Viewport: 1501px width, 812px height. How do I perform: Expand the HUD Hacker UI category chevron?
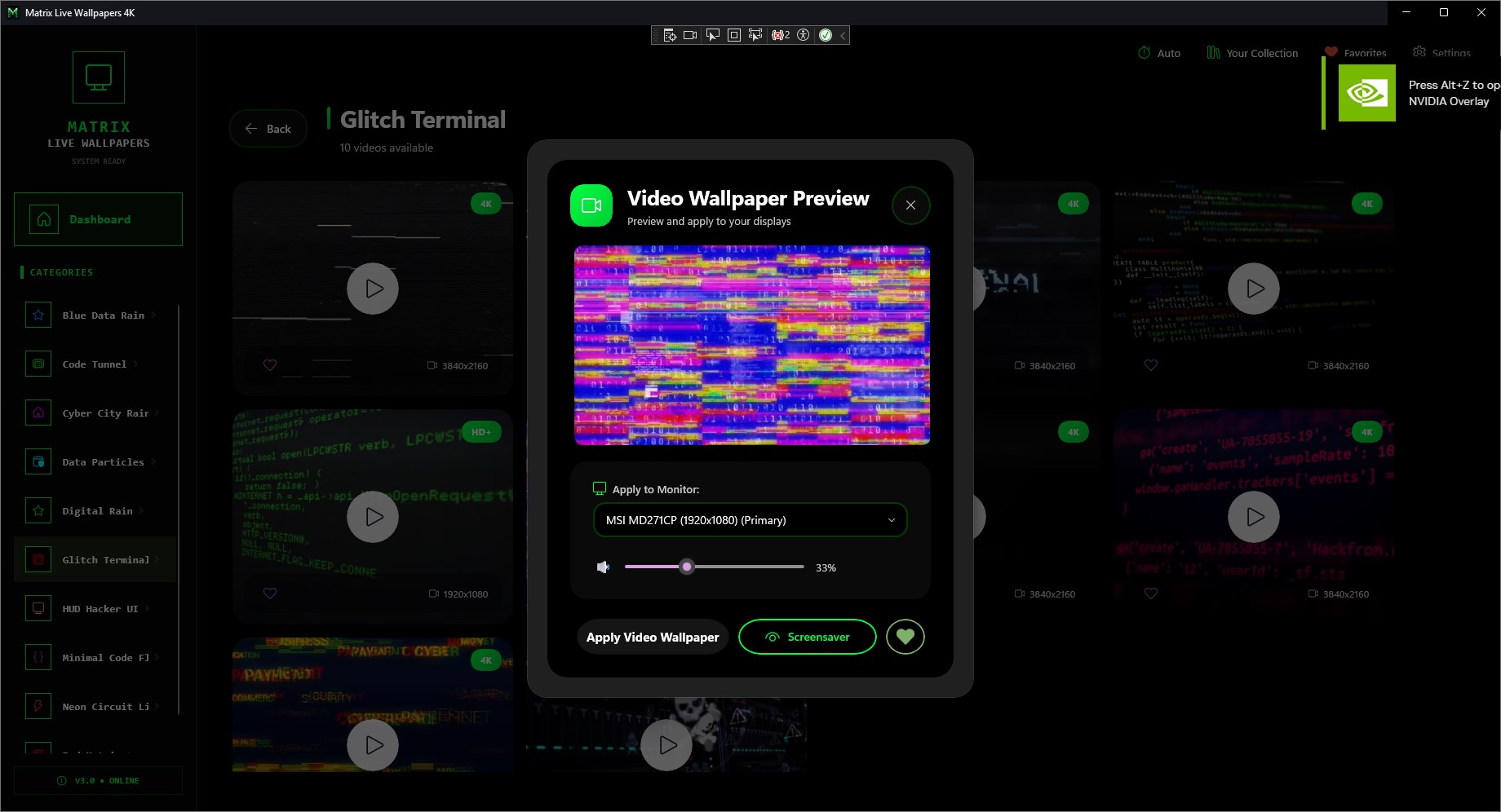(x=148, y=609)
